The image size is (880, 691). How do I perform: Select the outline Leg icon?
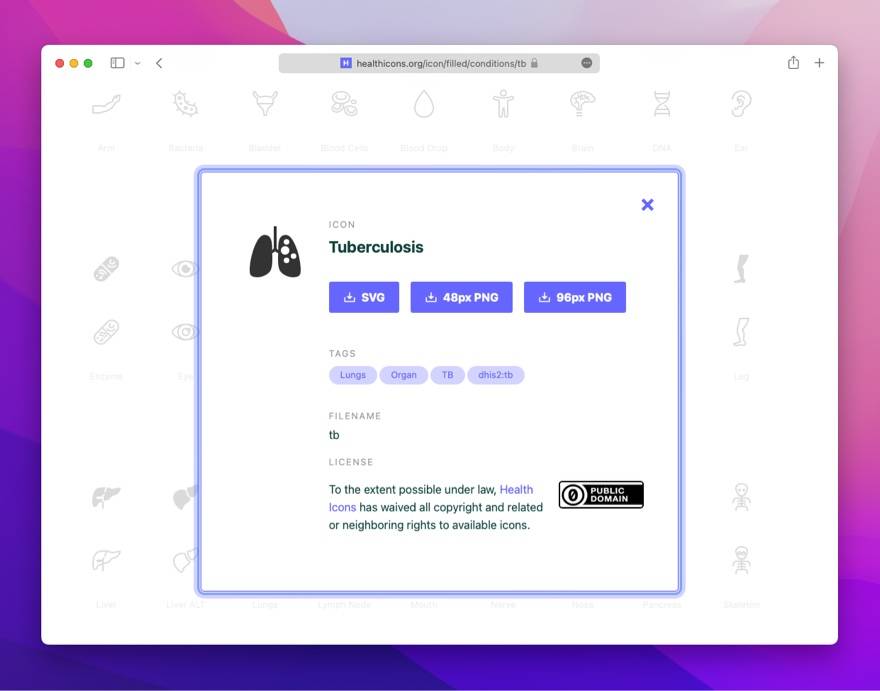[x=741, y=332]
